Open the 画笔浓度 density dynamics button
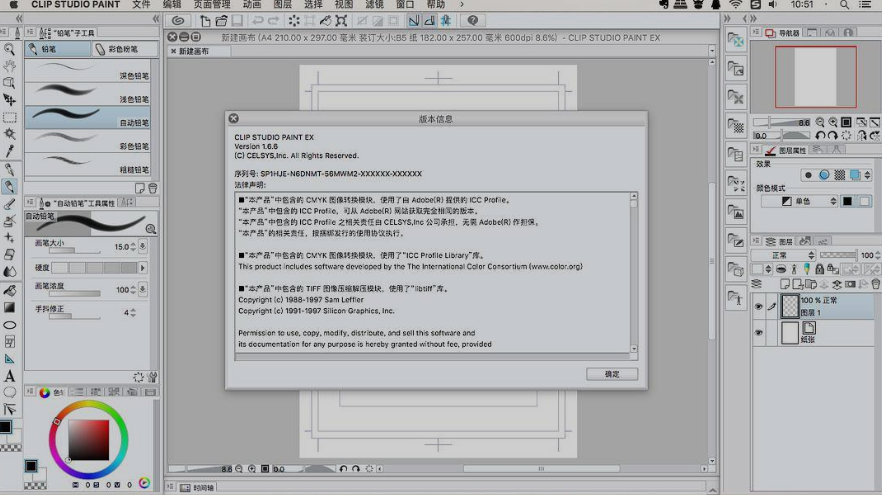Screen dimensions: 882x495 click(x=143, y=289)
